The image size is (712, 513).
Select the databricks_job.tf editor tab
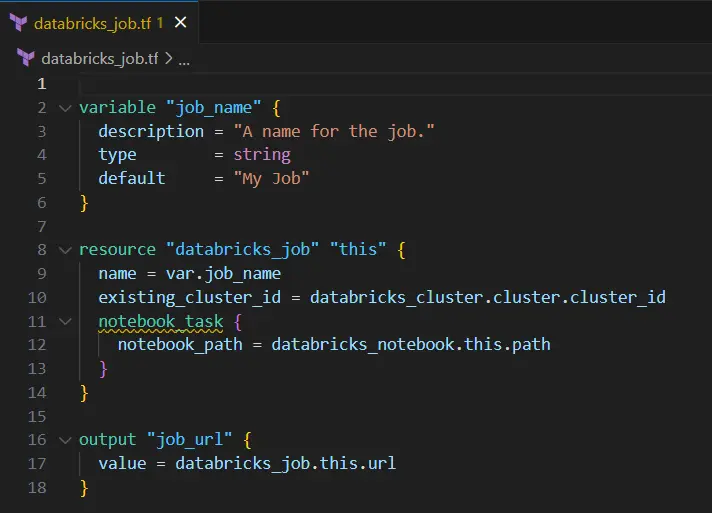pos(99,22)
